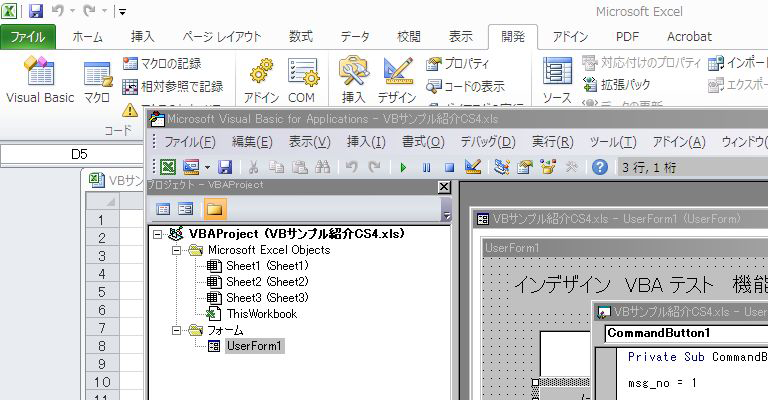The height and width of the screenshot is (400, 768).
Task: Switch to the ホーム ribbon tab
Action: click(88, 37)
